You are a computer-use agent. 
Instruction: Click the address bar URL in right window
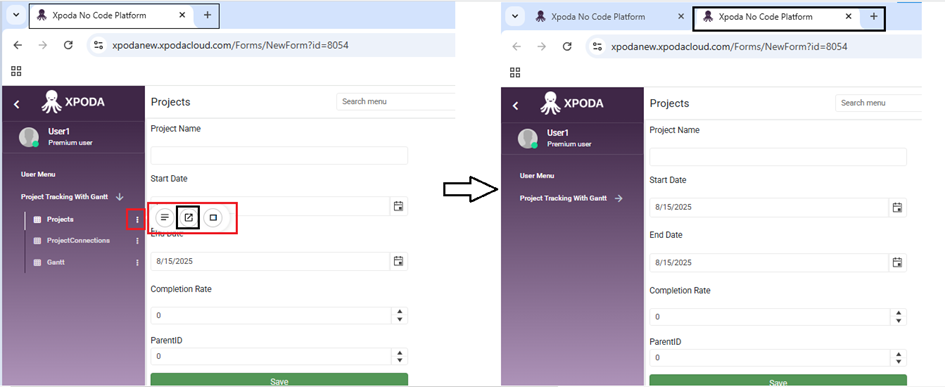729,46
